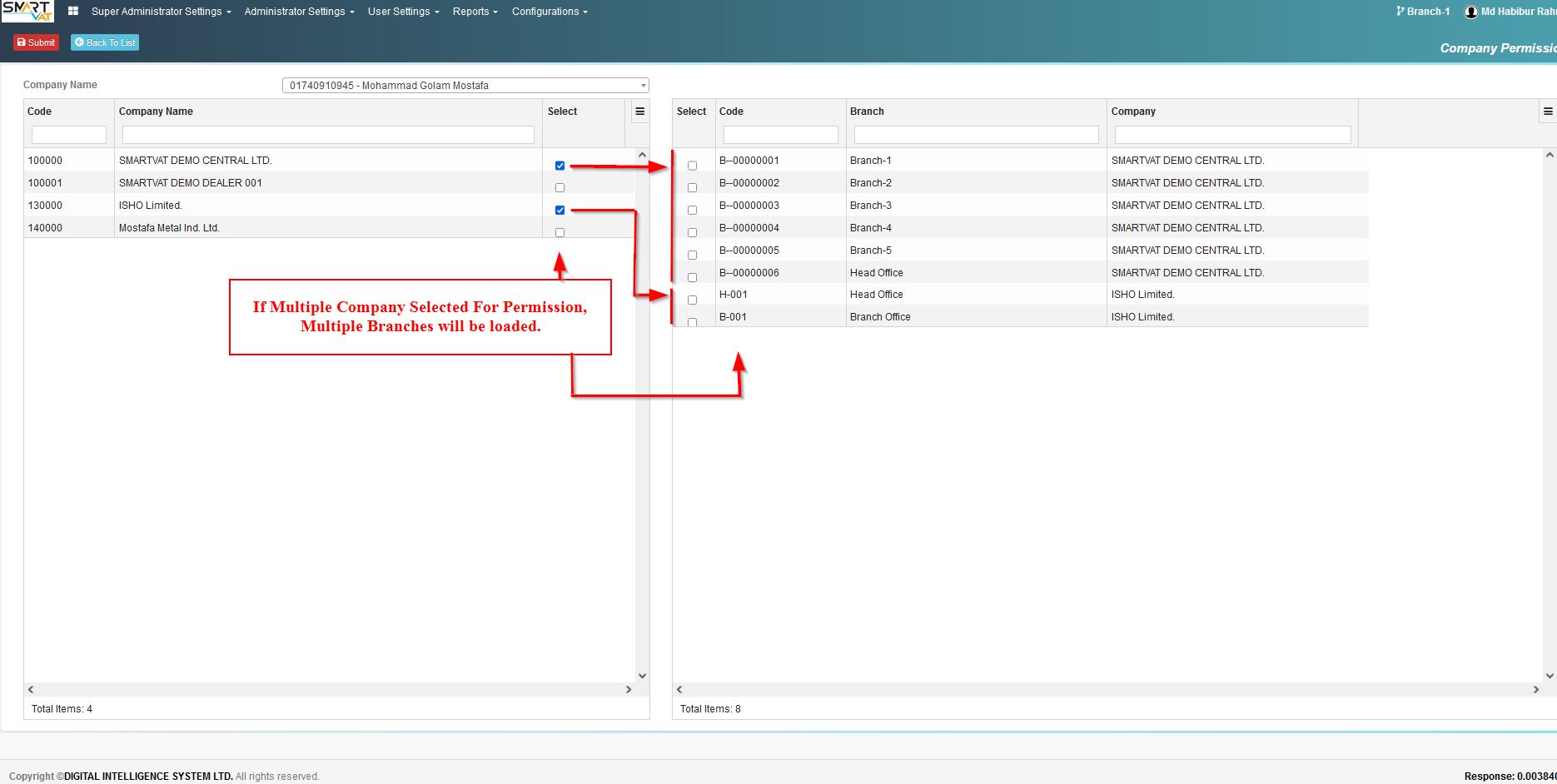Expand Super Administrator Settings menu
1557x784 pixels.
click(162, 12)
